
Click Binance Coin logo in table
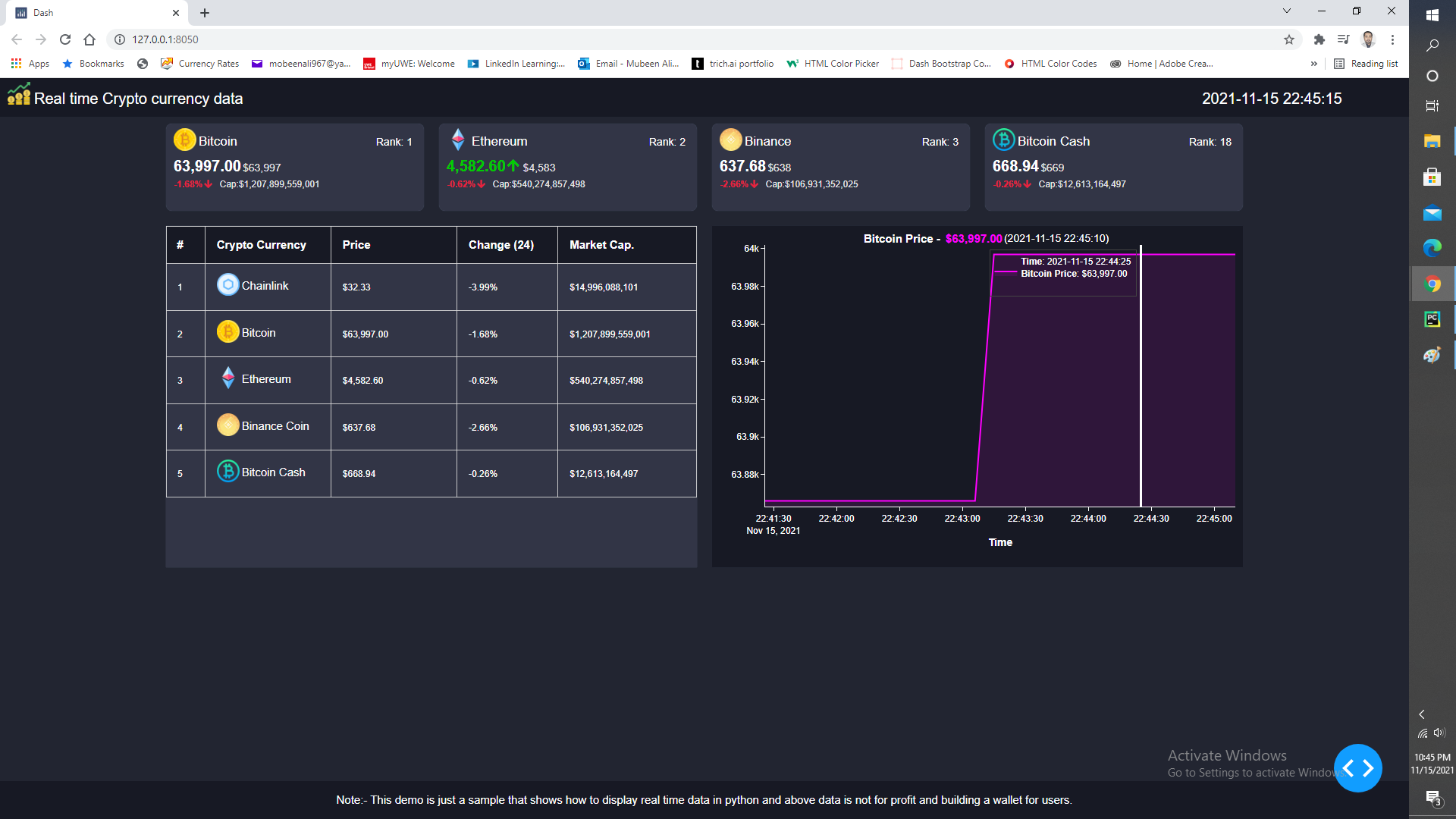point(227,425)
